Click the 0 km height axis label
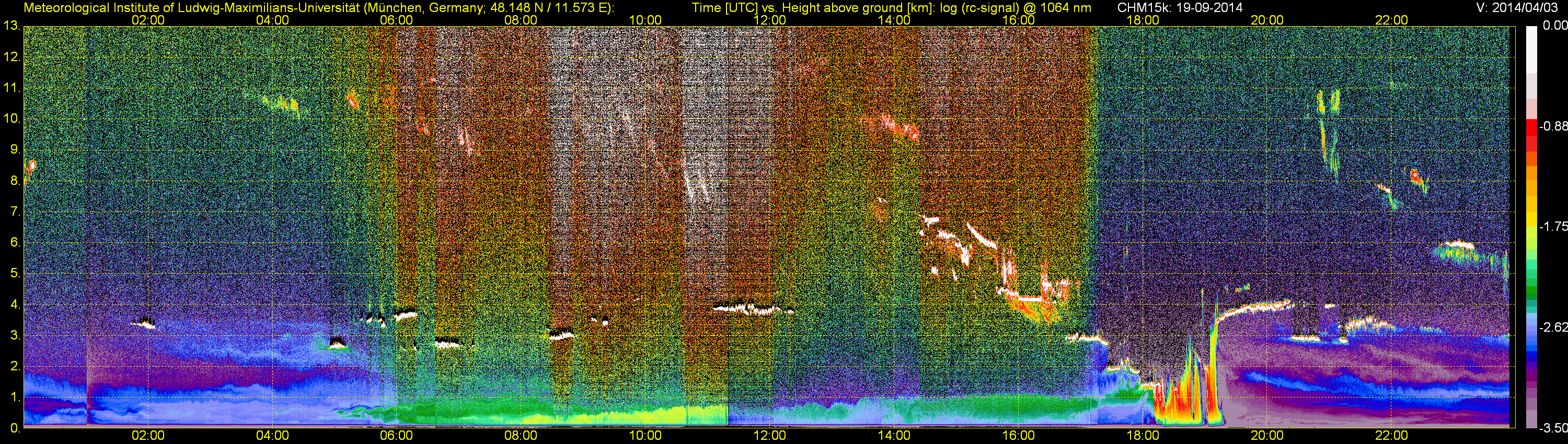 [x=15, y=428]
